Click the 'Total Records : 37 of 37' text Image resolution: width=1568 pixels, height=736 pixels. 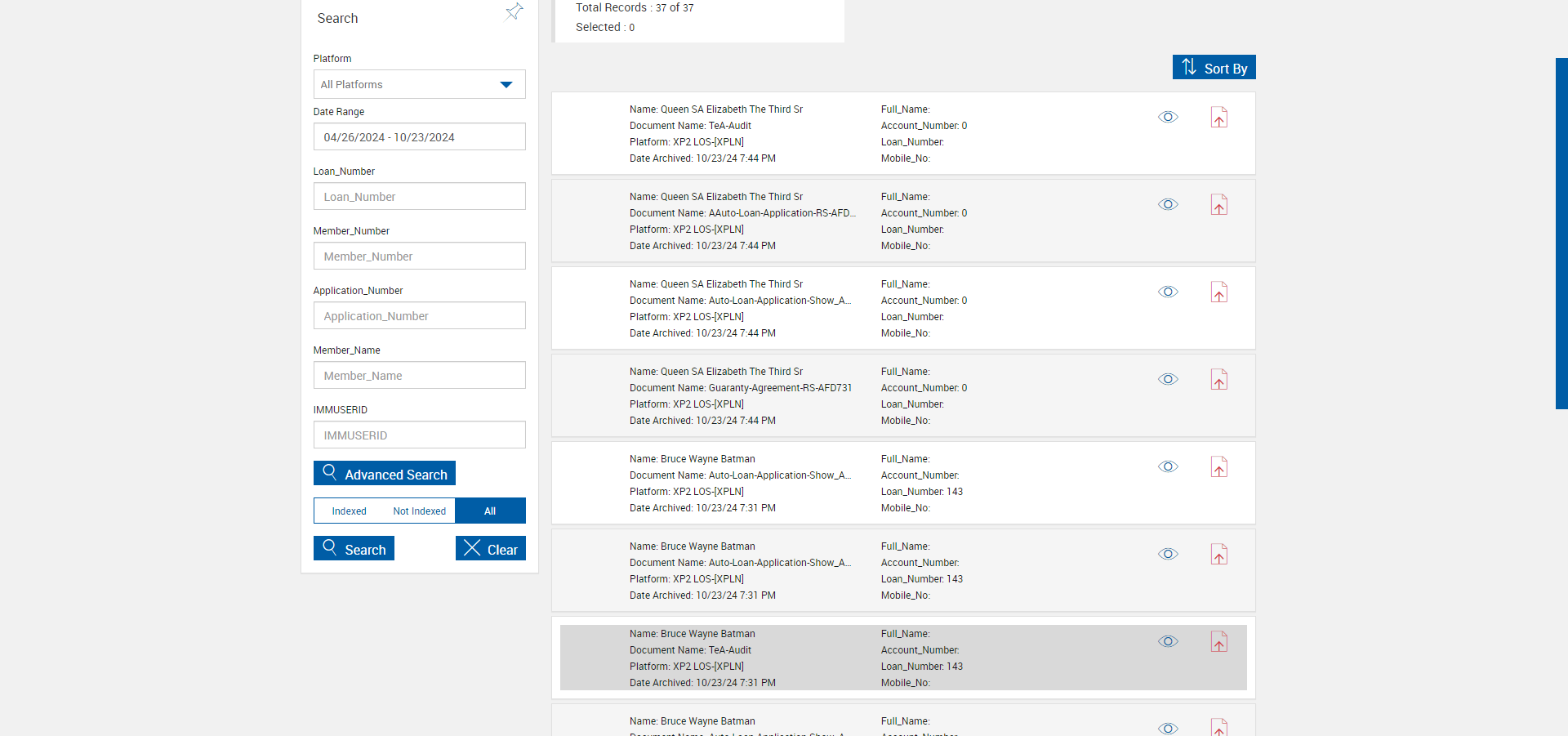(635, 7)
